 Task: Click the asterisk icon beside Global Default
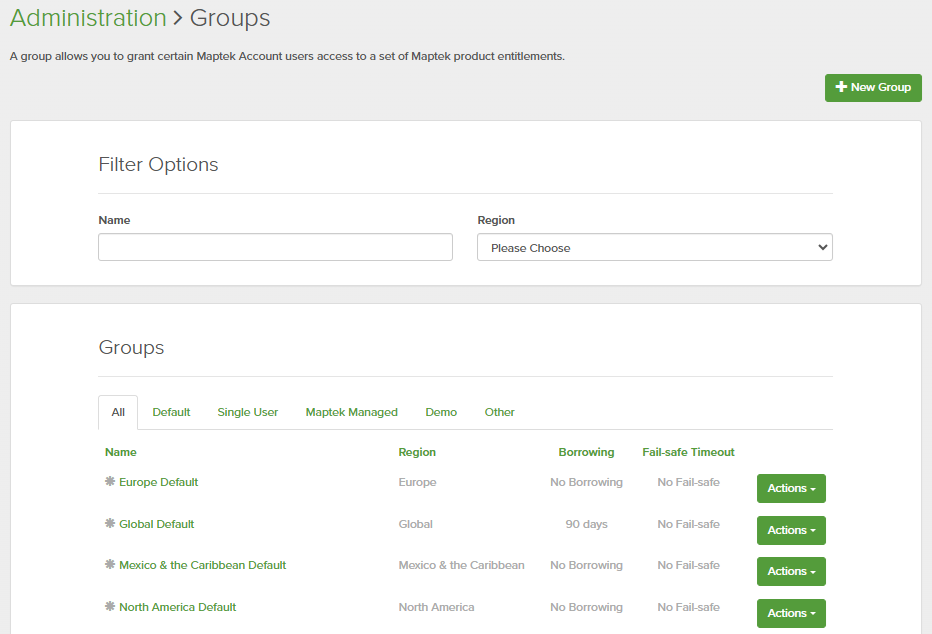tap(110, 523)
